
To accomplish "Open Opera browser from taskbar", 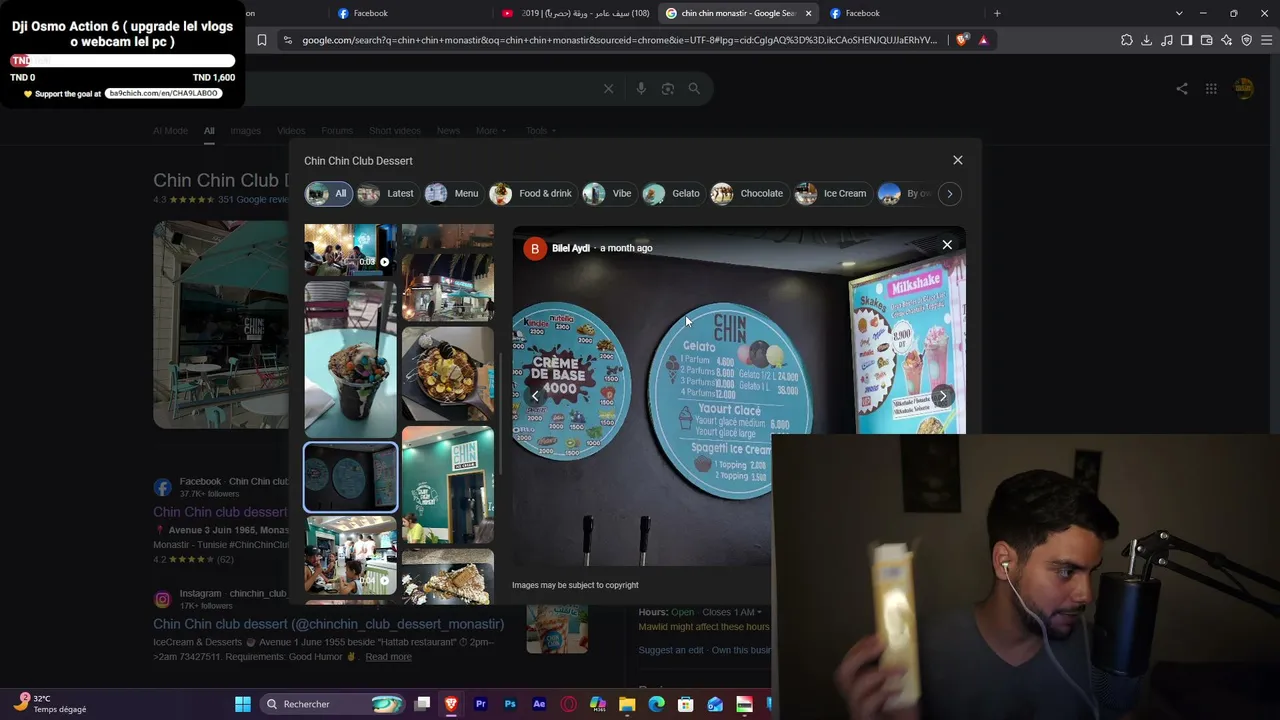I will (569, 704).
